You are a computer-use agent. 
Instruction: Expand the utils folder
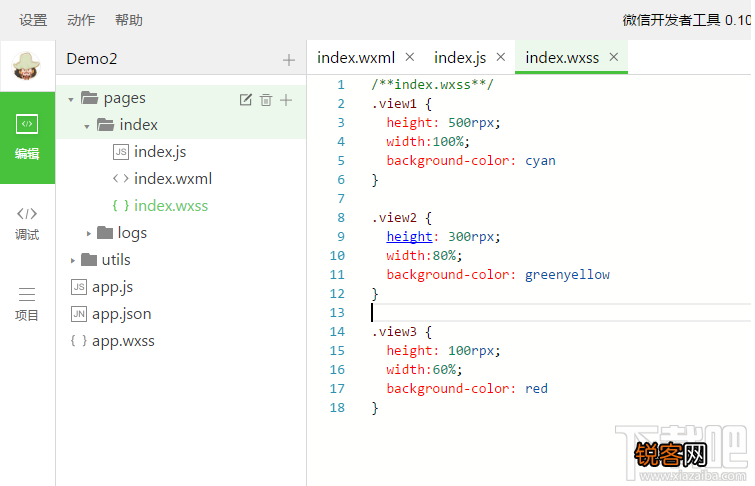72,260
